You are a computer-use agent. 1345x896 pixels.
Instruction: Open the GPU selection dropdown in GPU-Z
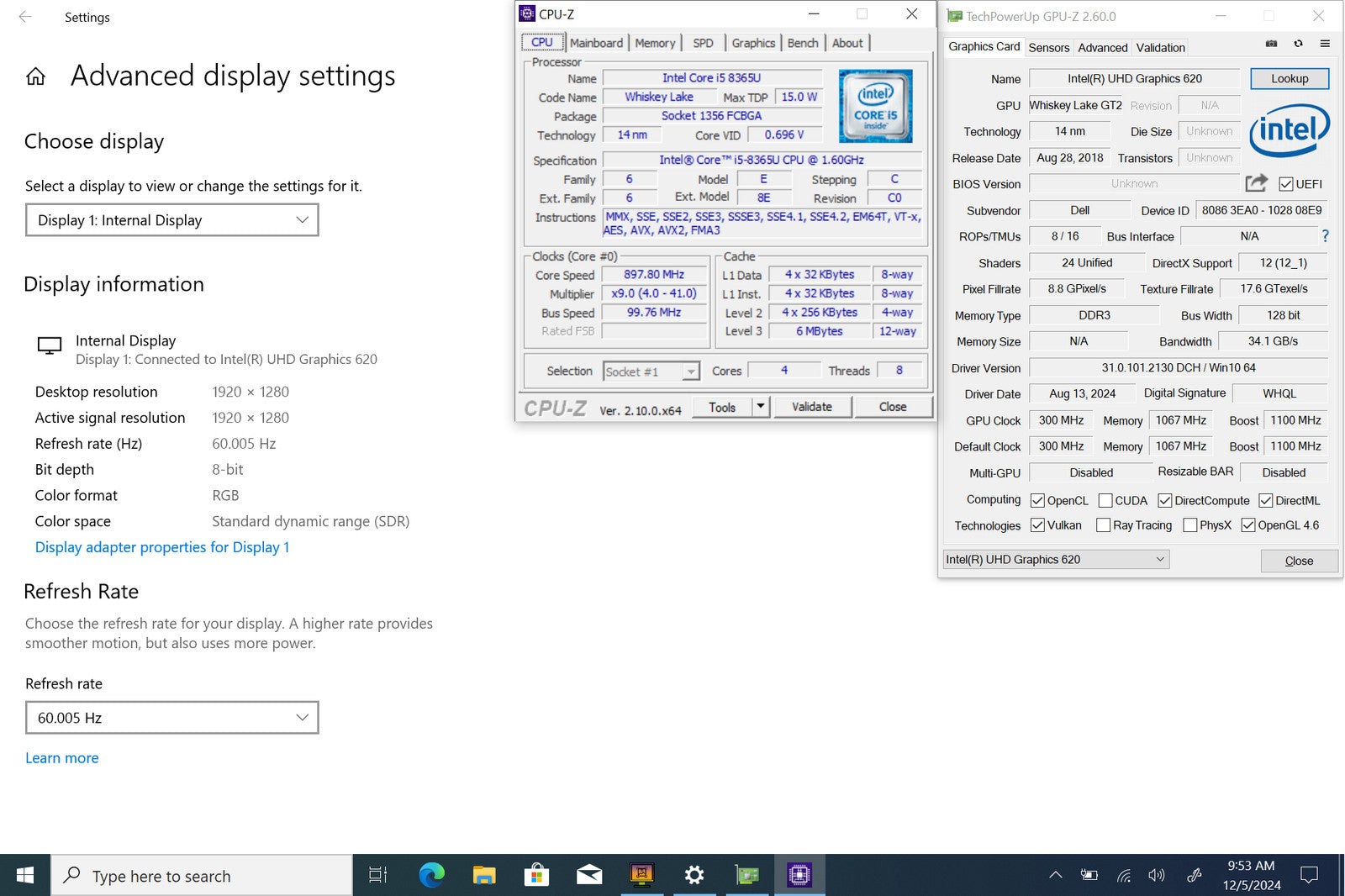(x=1056, y=560)
